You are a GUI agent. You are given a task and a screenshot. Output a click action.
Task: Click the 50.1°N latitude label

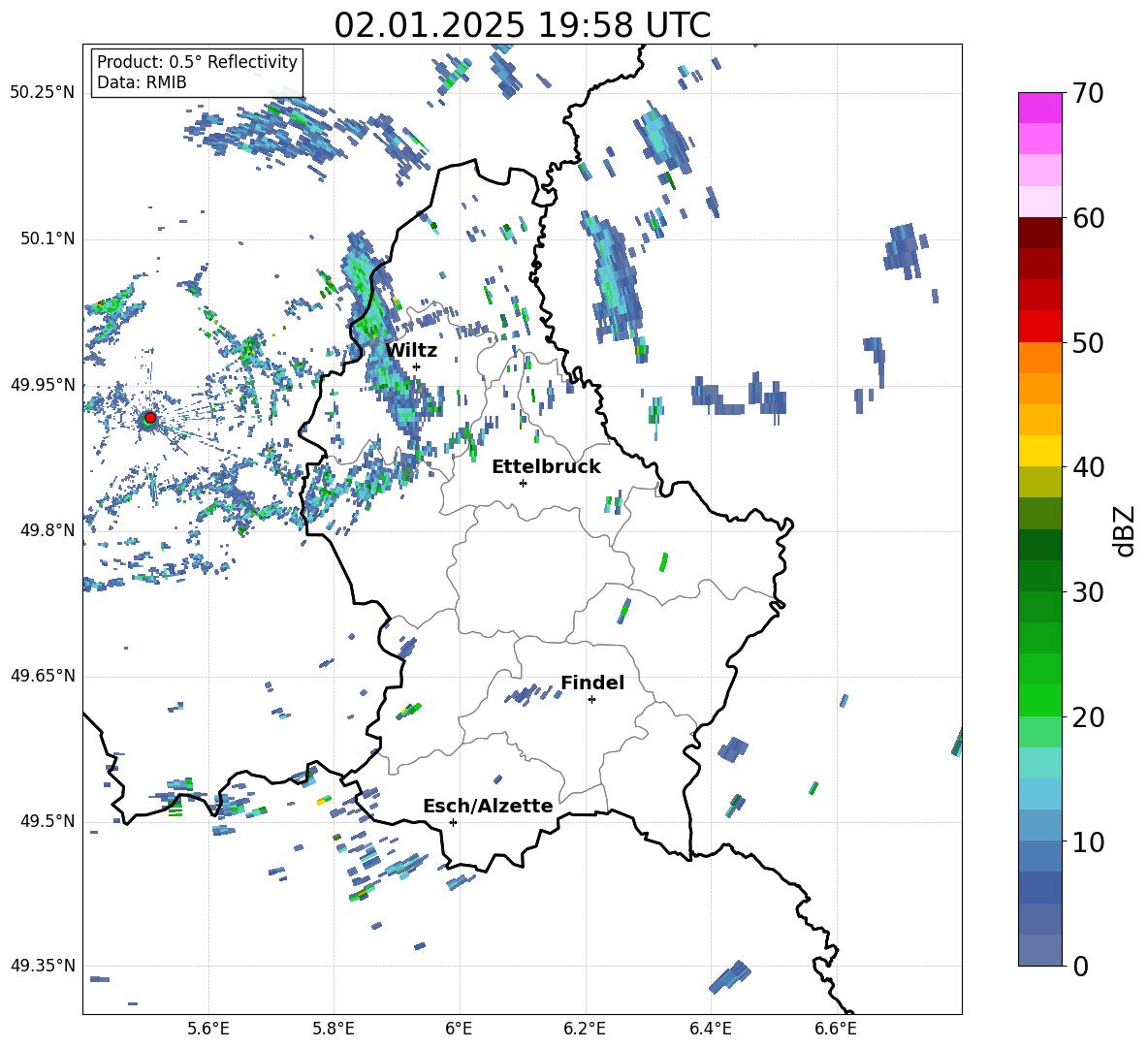(48, 238)
